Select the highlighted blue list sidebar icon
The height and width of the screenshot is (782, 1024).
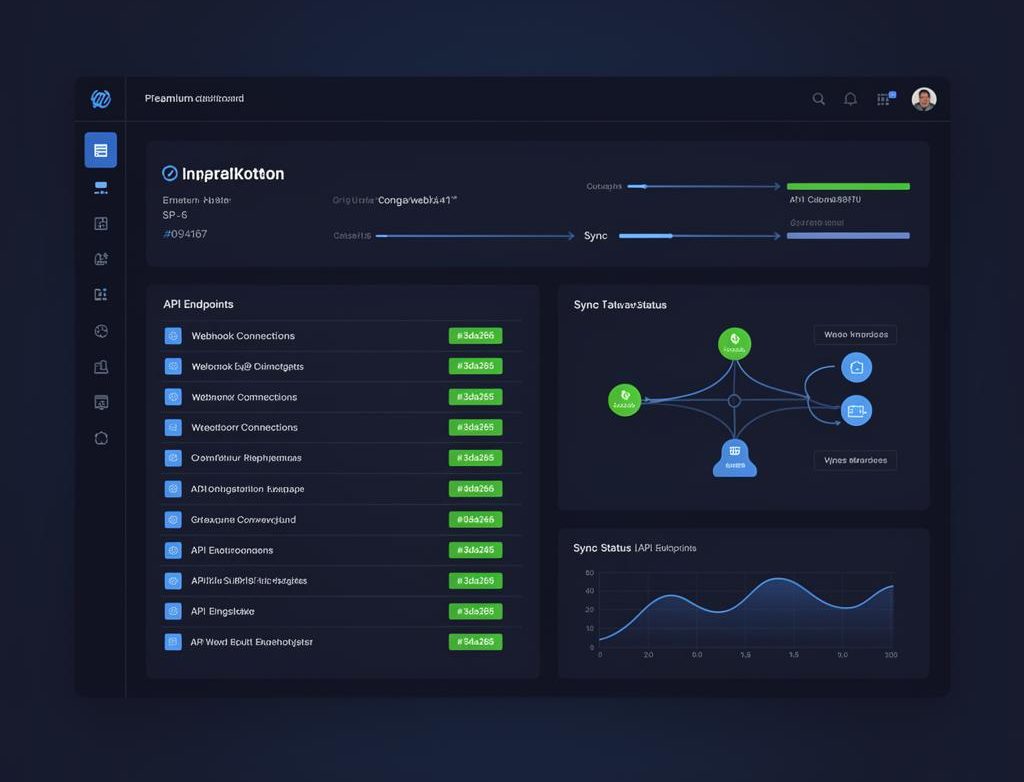pos(100,150)
